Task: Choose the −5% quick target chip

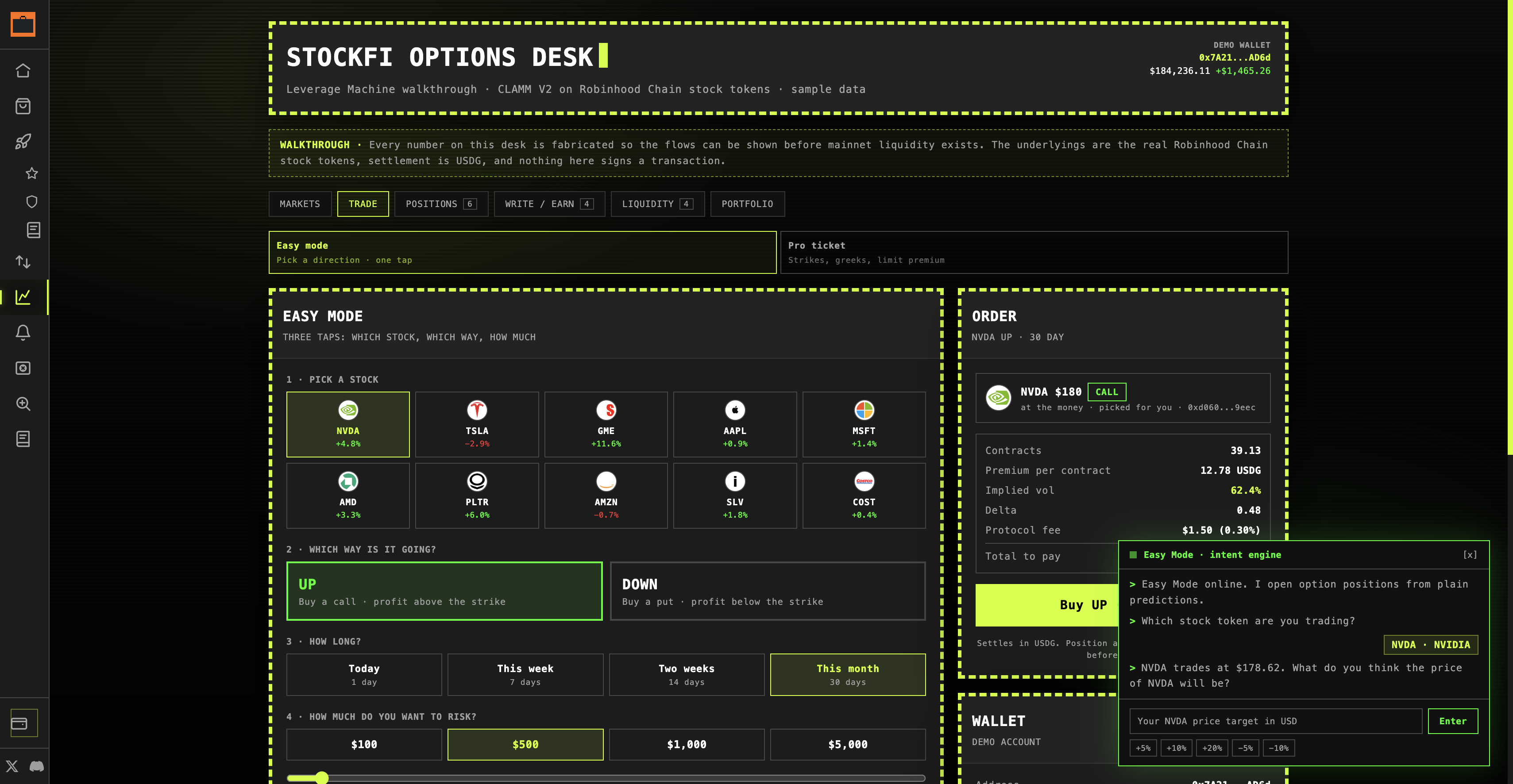Action: (1245, 748)
